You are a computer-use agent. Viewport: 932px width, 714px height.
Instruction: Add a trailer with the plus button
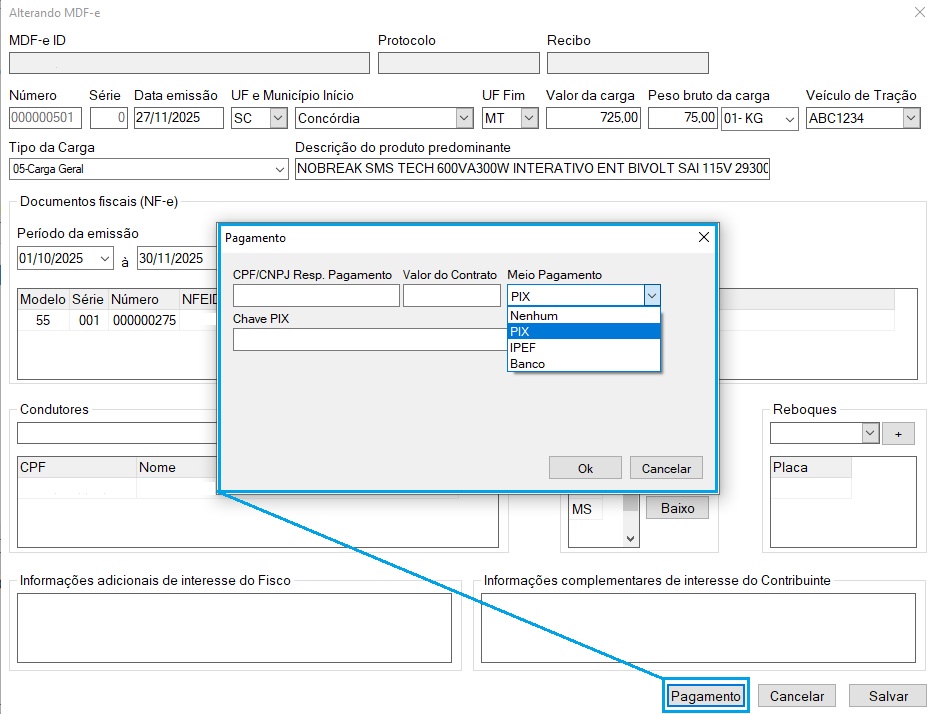(x=898, y=433)
